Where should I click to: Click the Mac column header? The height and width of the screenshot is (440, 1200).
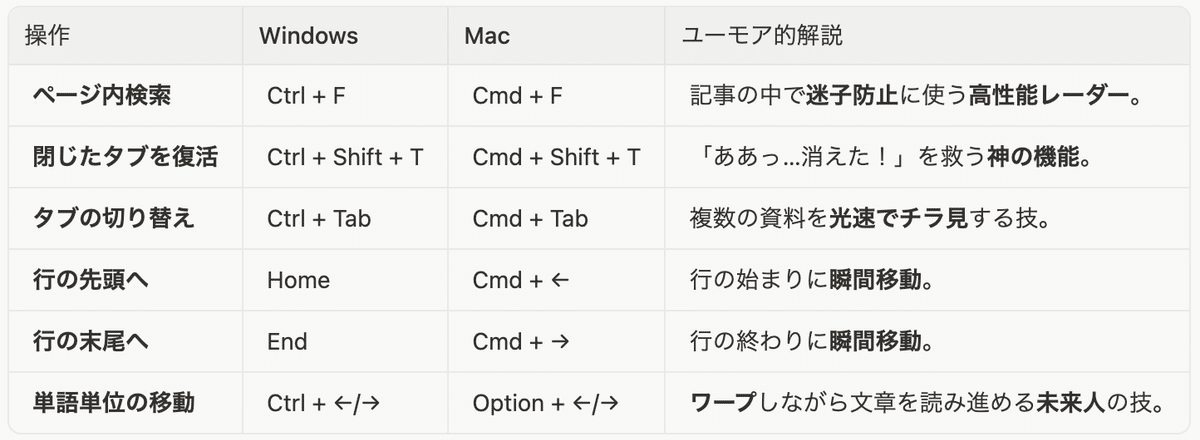(x=487, y=36)
